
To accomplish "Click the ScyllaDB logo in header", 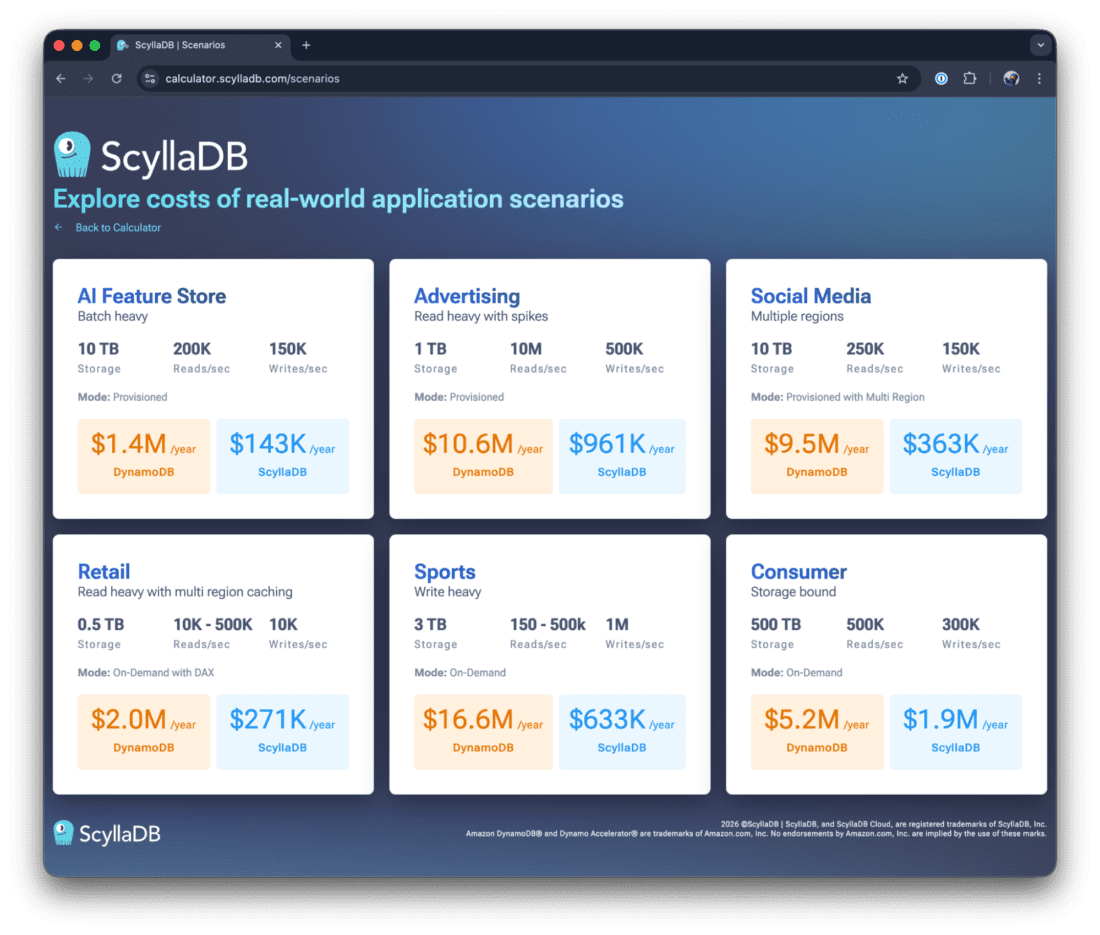I will (x=150, y=156).
